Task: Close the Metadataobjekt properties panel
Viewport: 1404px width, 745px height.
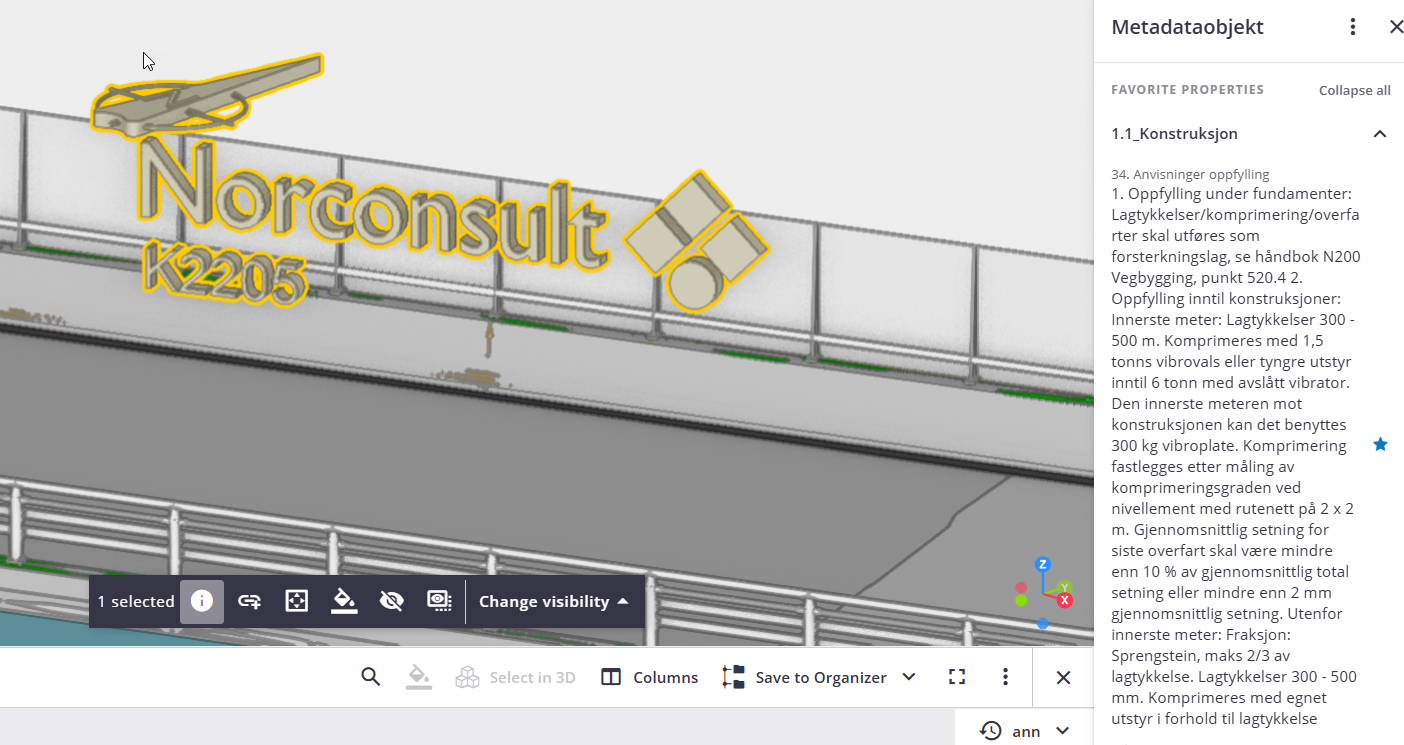Action: click(1396, 27)
